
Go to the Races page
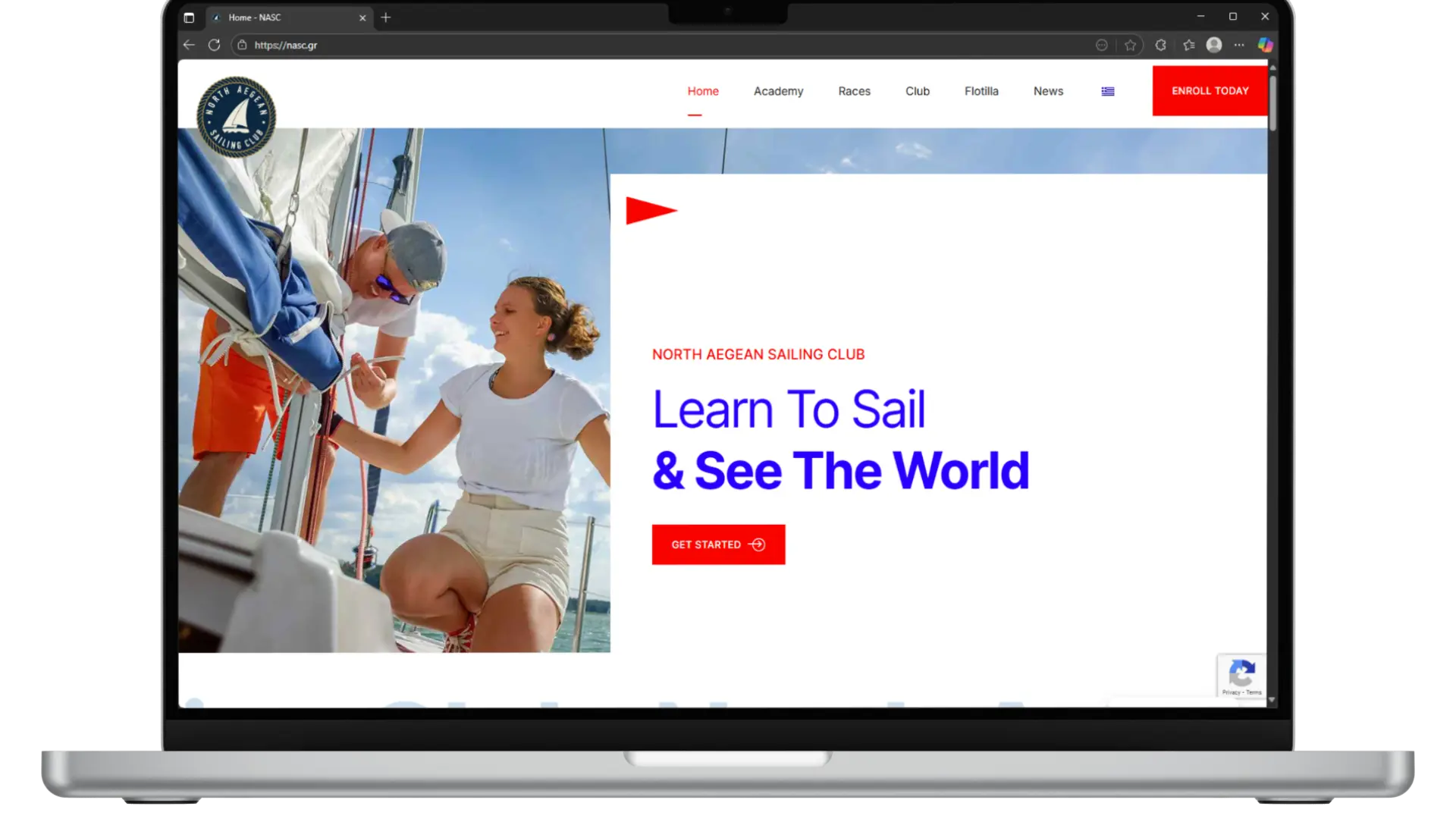click(x=854, y=91)
